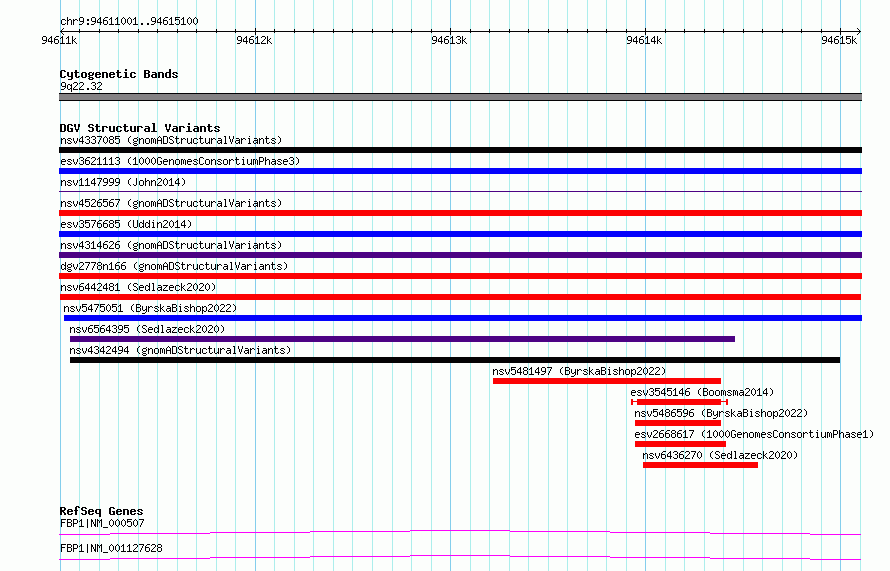Screen dimensions: 890x571
Task: Click the dgv2778n166 (gnomADStructuralVariants) label
Action: (x=174, y=266)
